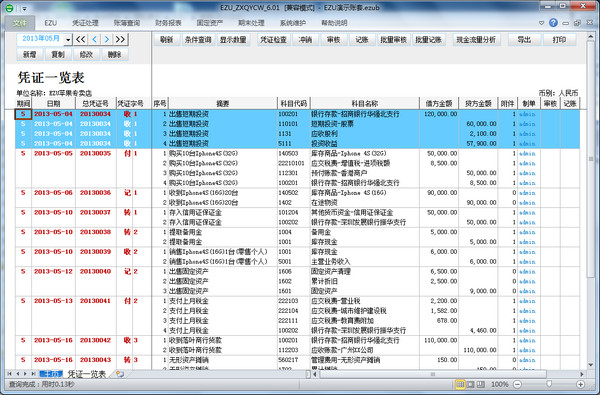Open the 财务报表 ribbon tab
The image size is (600, 395).
(168, 23)
